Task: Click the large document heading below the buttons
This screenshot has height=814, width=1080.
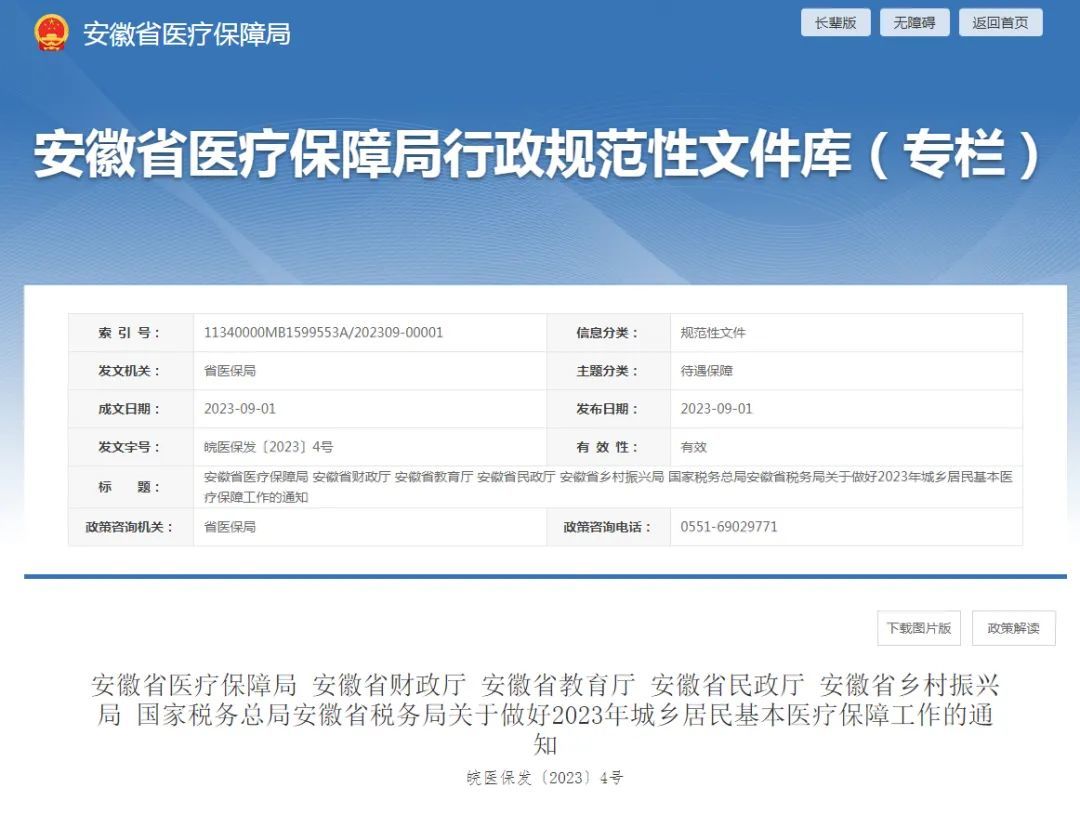Action: point(545,714)
